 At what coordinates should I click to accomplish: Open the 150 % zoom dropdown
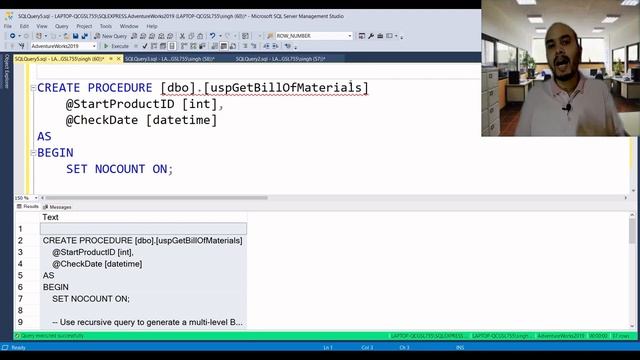click(36, 198)
